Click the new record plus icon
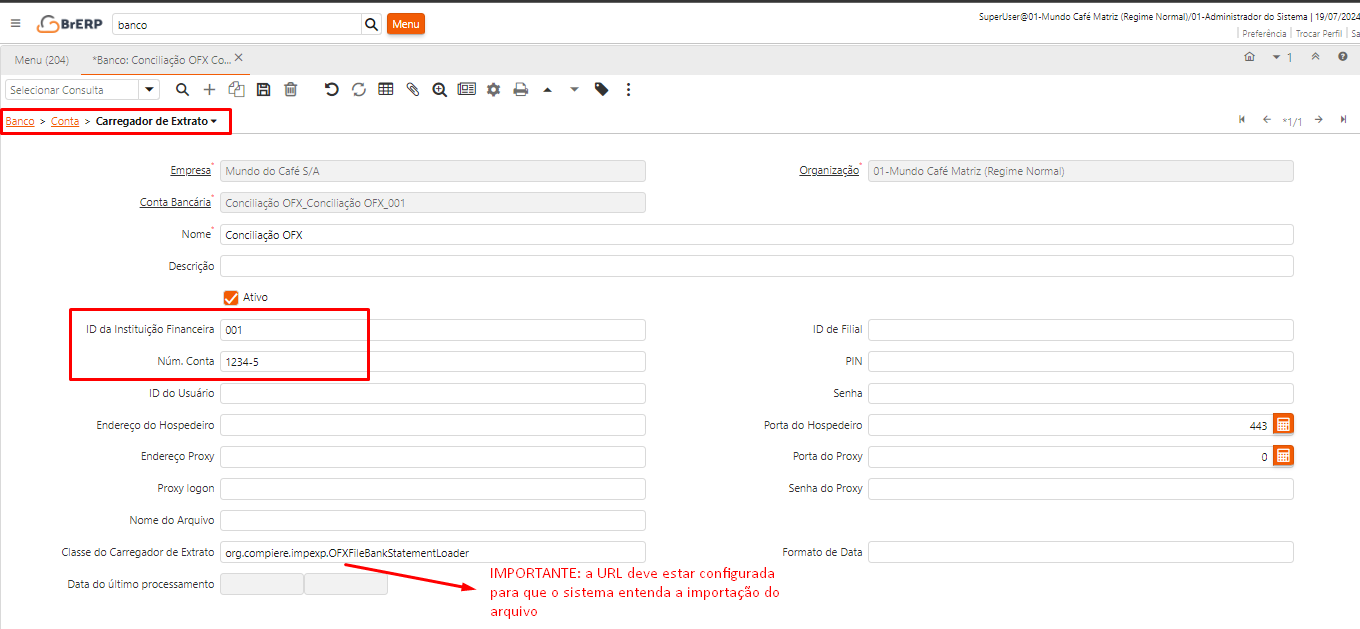 click(209, 90)
